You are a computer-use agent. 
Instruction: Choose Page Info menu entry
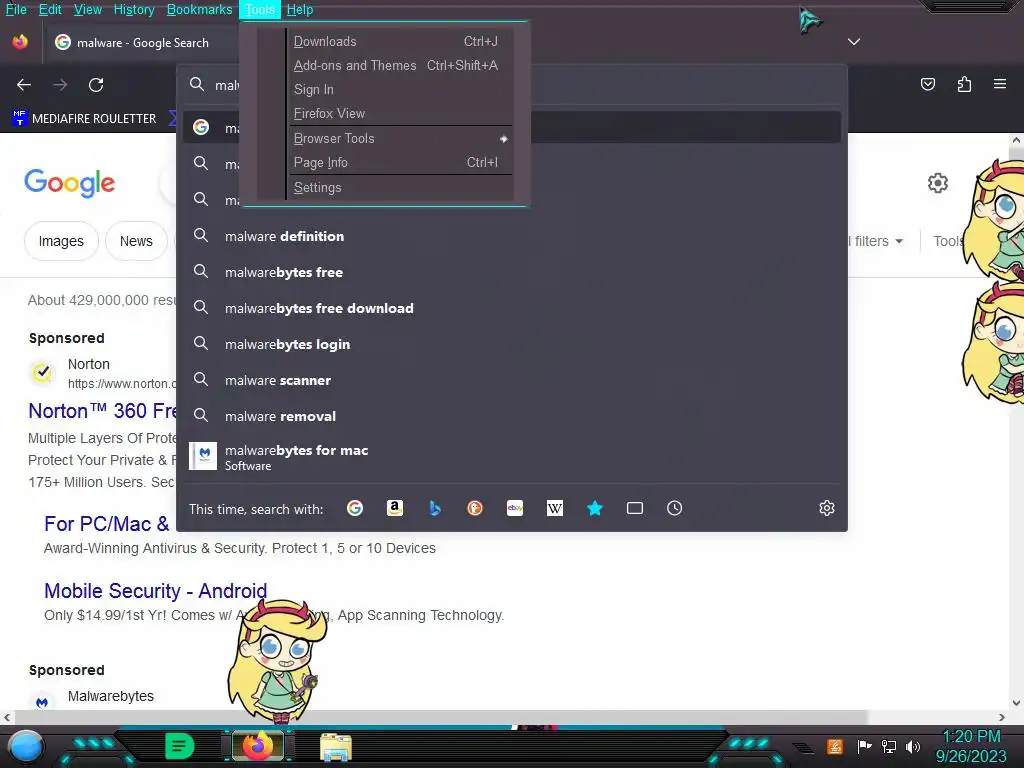(x=400, y=163)
